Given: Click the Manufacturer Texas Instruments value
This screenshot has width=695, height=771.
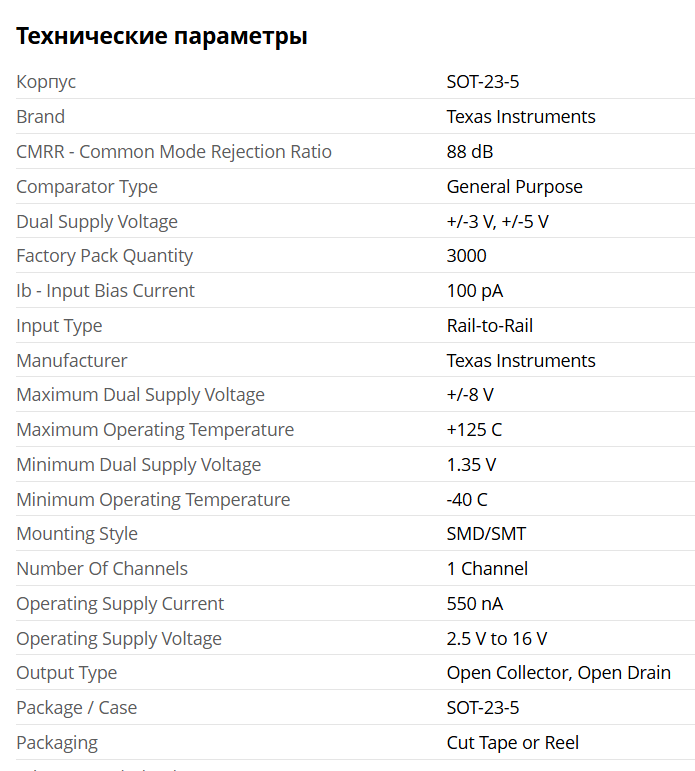Looking at the screenshot, I should coord(520,361).
